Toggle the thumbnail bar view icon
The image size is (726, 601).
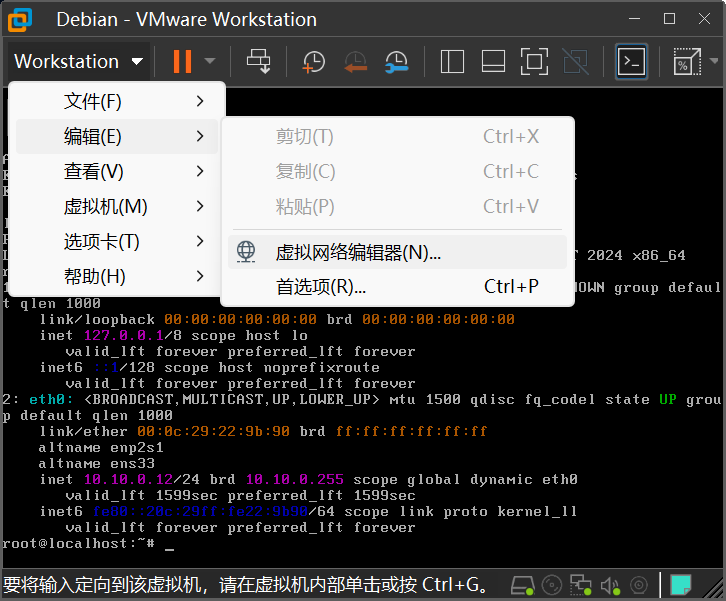pyautogui.click(x=492, y=61)
